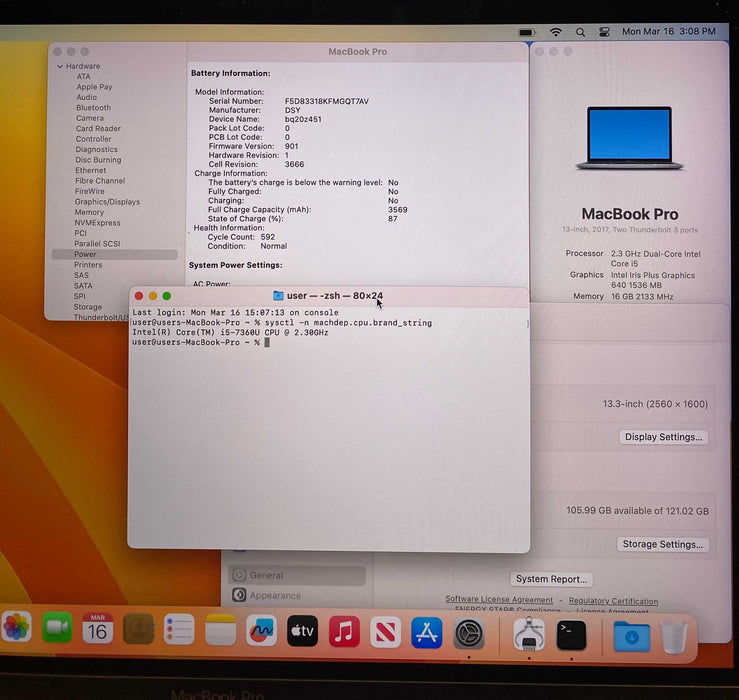
Task: Open Calendar showing MAR 16
Action: 98,628
